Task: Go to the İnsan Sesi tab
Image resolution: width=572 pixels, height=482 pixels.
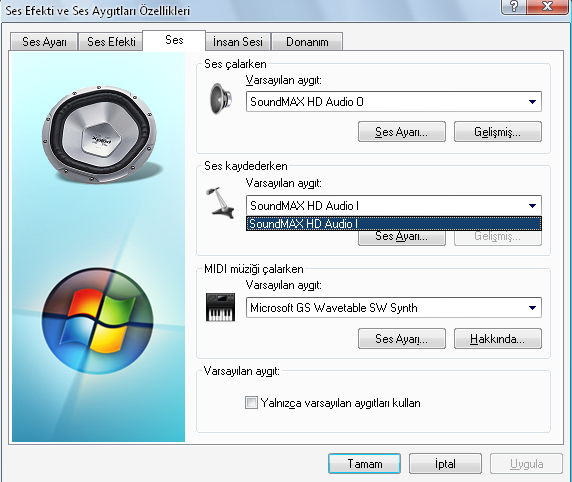Action: pos(238,42)
